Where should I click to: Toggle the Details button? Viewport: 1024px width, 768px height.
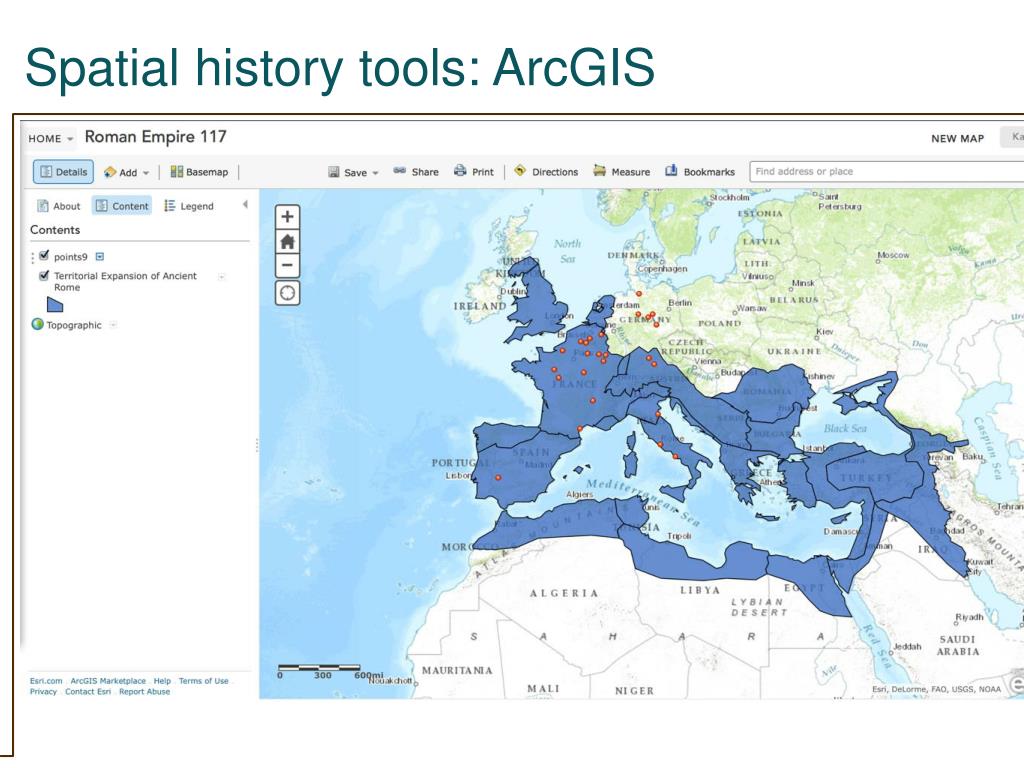[x=63, y=172]
